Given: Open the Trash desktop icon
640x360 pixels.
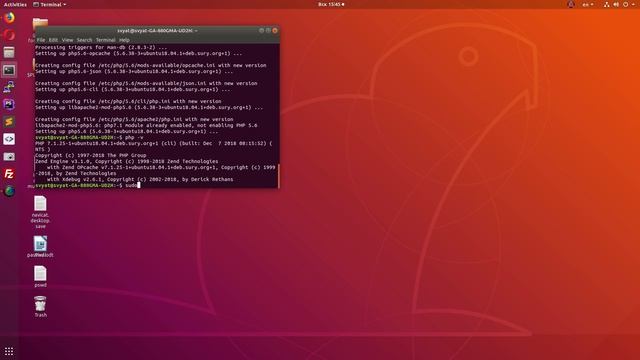Looking at the screenshot, I should (x=40, y=307).
